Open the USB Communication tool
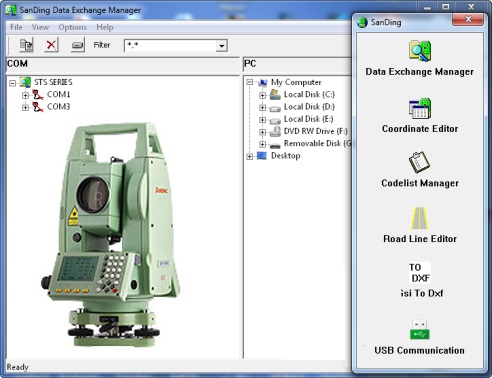The image size is (492, 378). pyautogui.click(x=420, y=330)
